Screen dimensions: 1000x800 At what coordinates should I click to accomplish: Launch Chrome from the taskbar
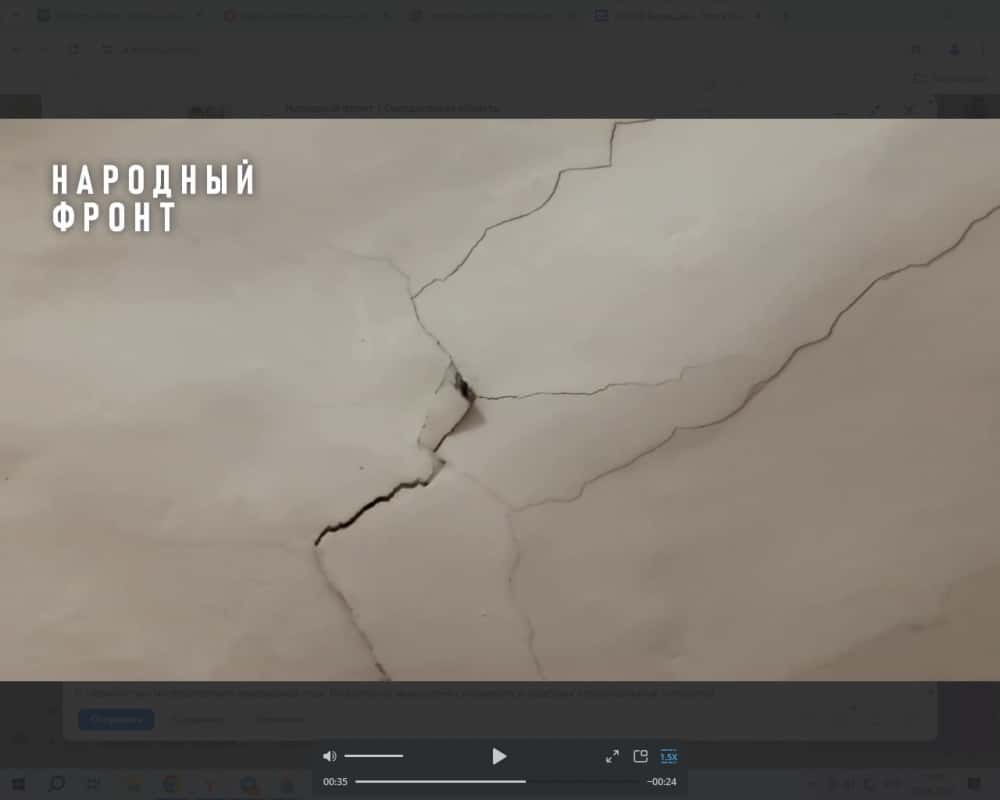168,785
